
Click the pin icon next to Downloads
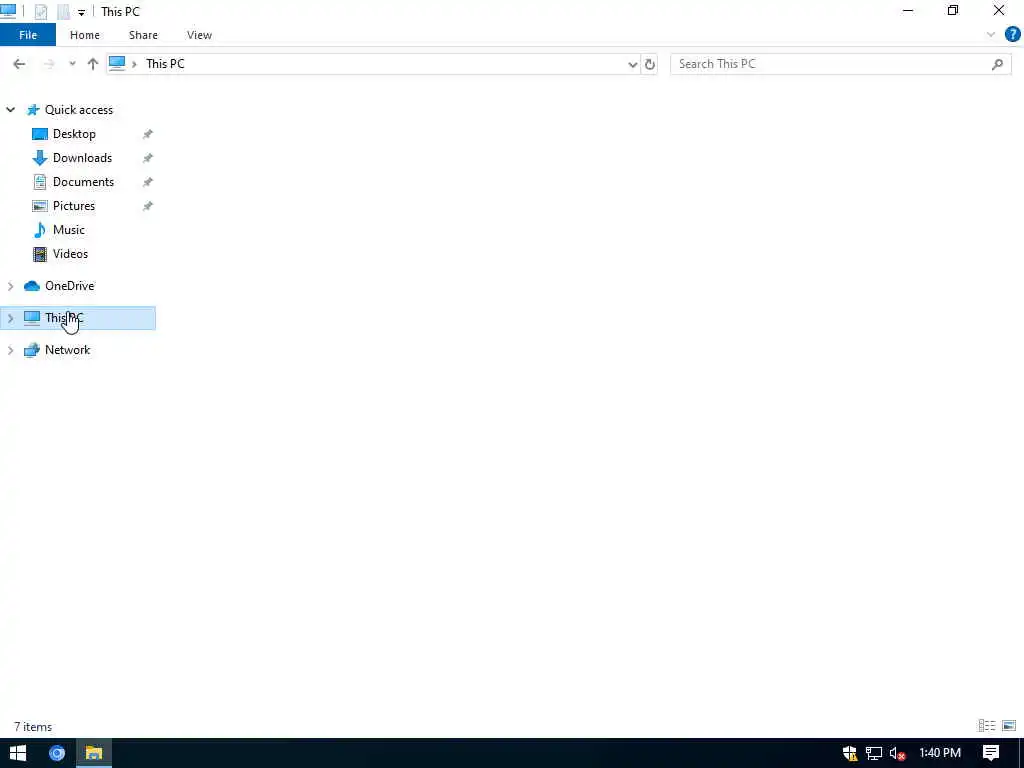148,158
